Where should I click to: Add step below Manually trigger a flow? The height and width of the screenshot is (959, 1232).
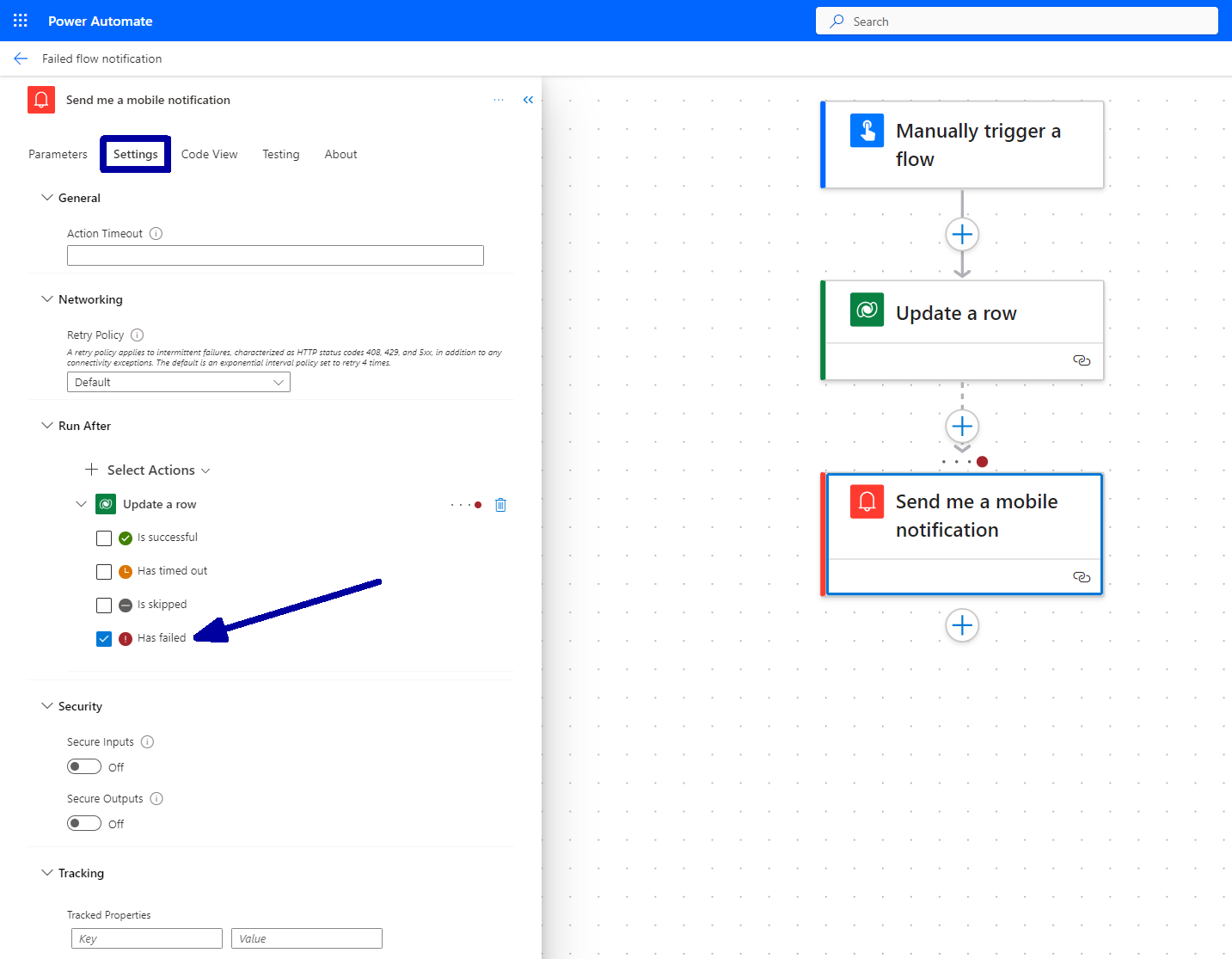[962, 234]
